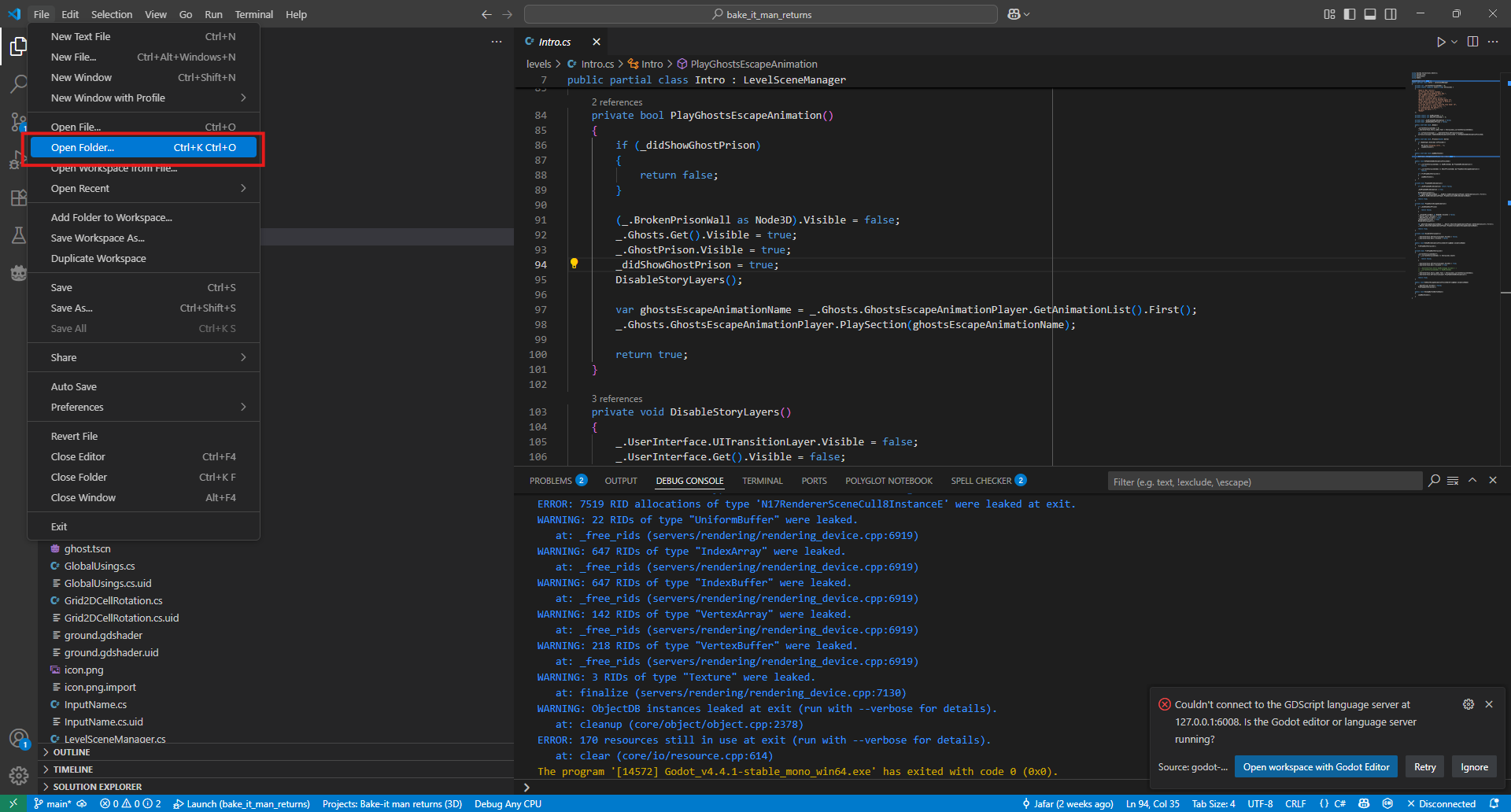Screen dimensions: 1511x812
Task: Click the lightbulb code action on line 94
Action: pyautogui.click(x=574, y=264)
